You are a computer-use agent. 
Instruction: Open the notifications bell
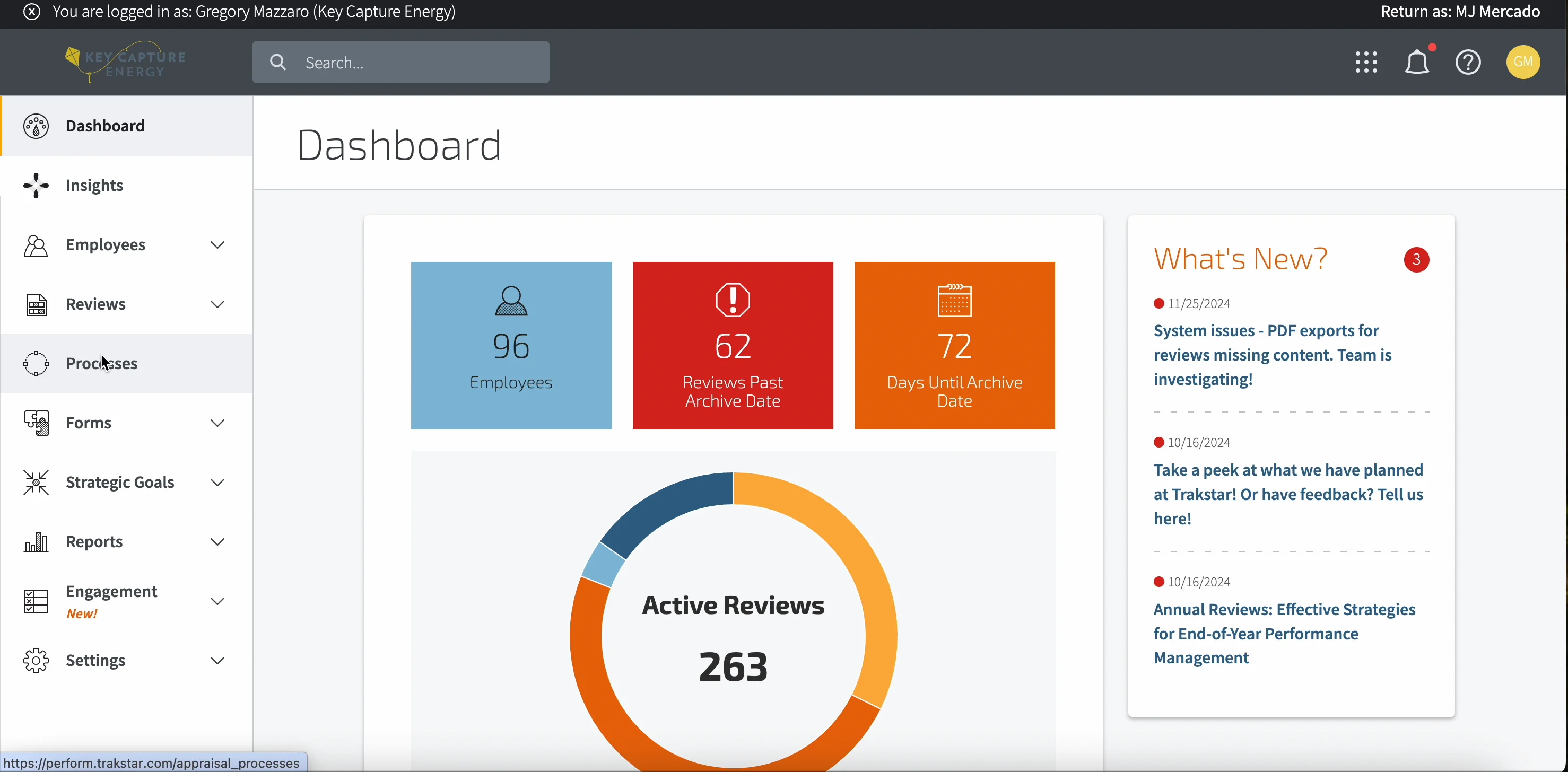pyautogui.click(x=1417, y=62)
